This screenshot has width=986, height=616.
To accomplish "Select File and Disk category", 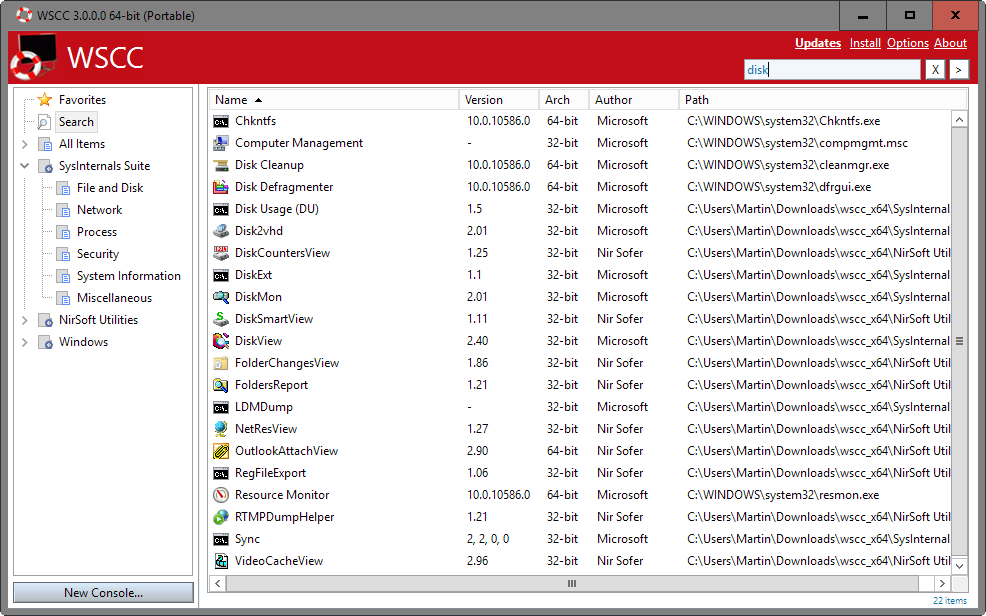I will click(110, 188).
